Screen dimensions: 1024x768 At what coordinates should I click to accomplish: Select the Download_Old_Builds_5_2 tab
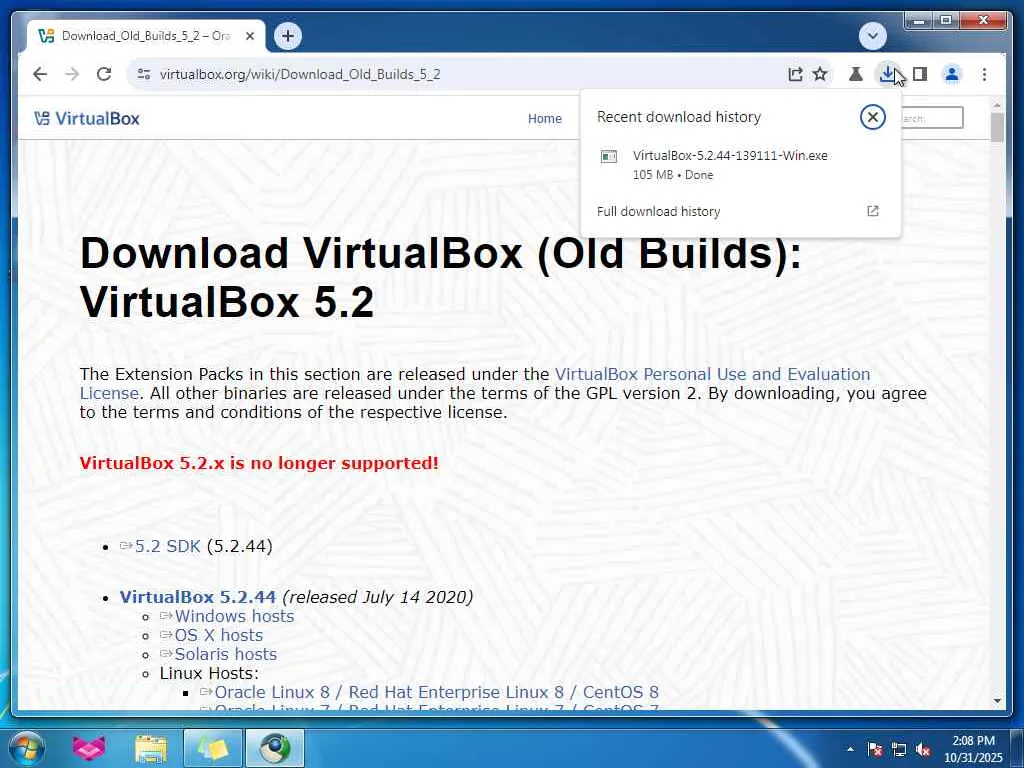(x=146, y=36)
